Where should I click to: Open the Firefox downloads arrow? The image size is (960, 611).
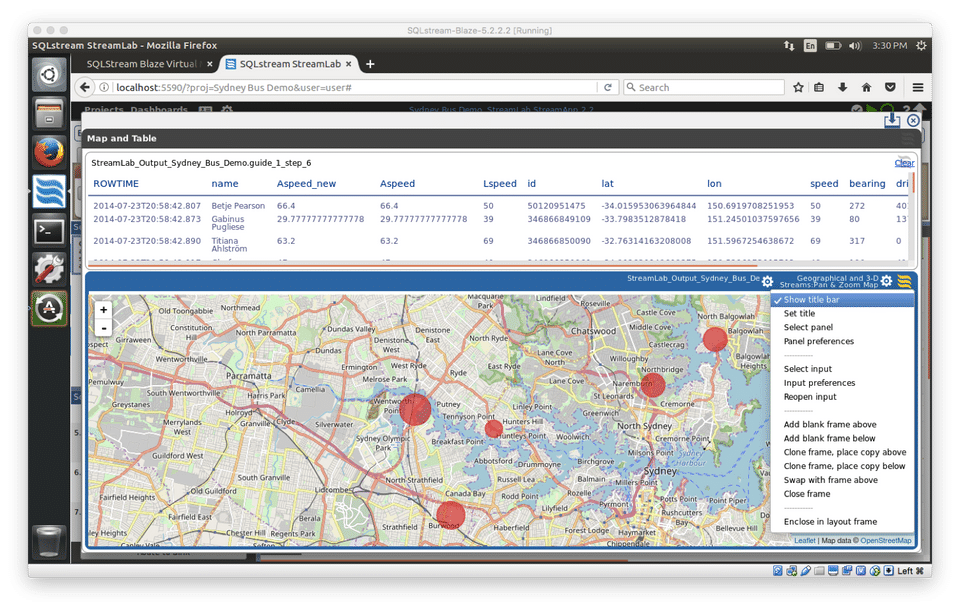842,88
